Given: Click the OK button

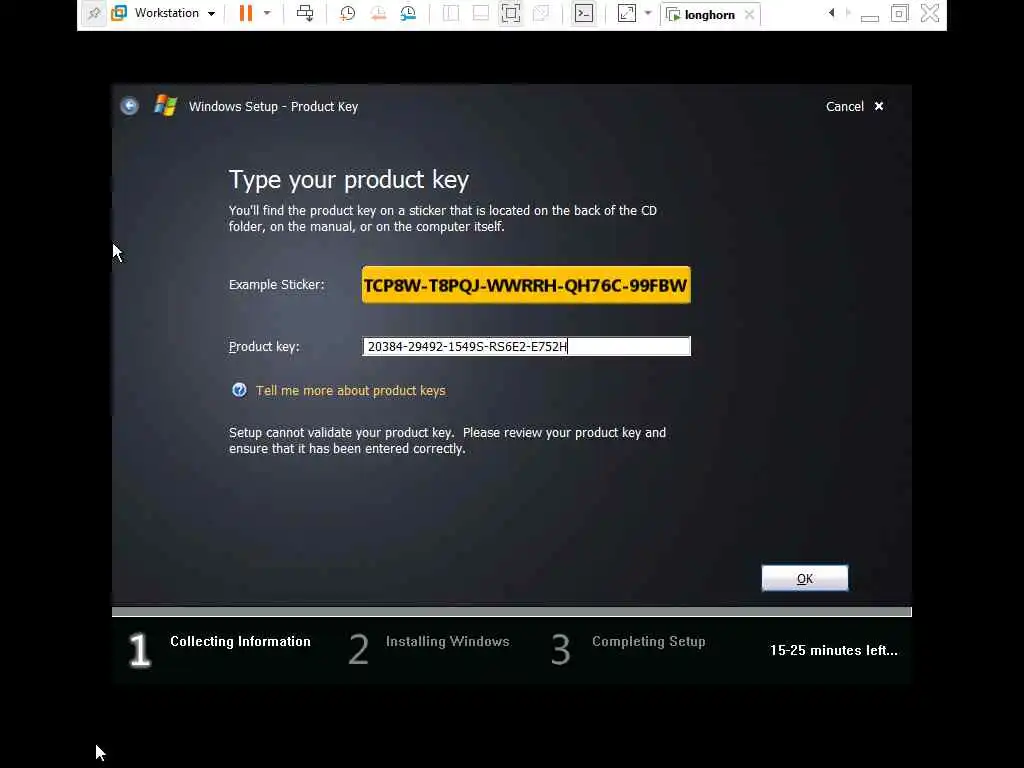Looking at the screenshot, I should 805,579.
